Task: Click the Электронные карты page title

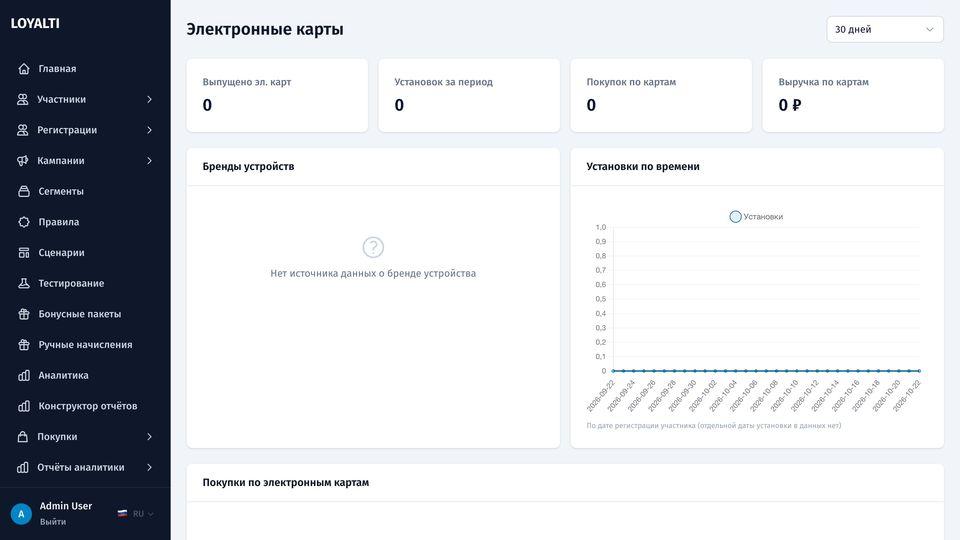Action: coord(264,29)
